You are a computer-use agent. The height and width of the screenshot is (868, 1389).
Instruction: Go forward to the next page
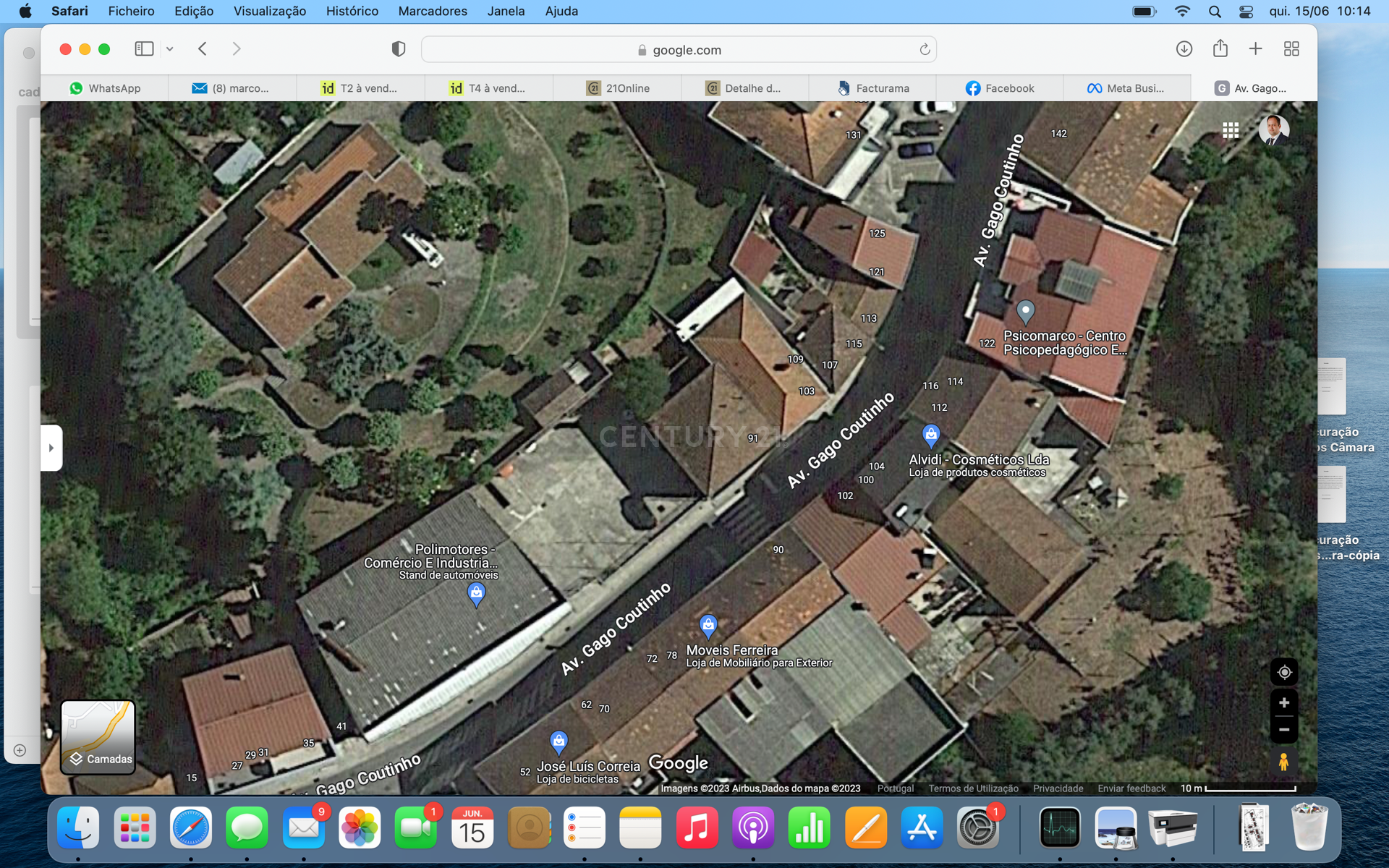[237, 49]
